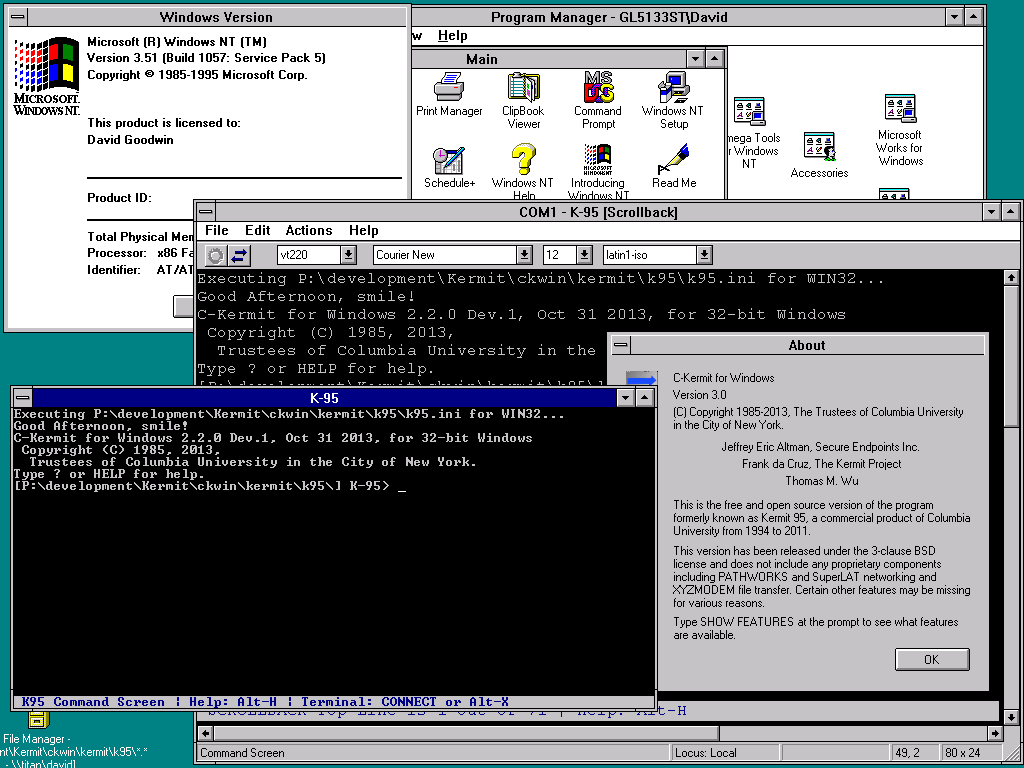Click the K-95> command prompt line in console

click(x=210, y=486)
